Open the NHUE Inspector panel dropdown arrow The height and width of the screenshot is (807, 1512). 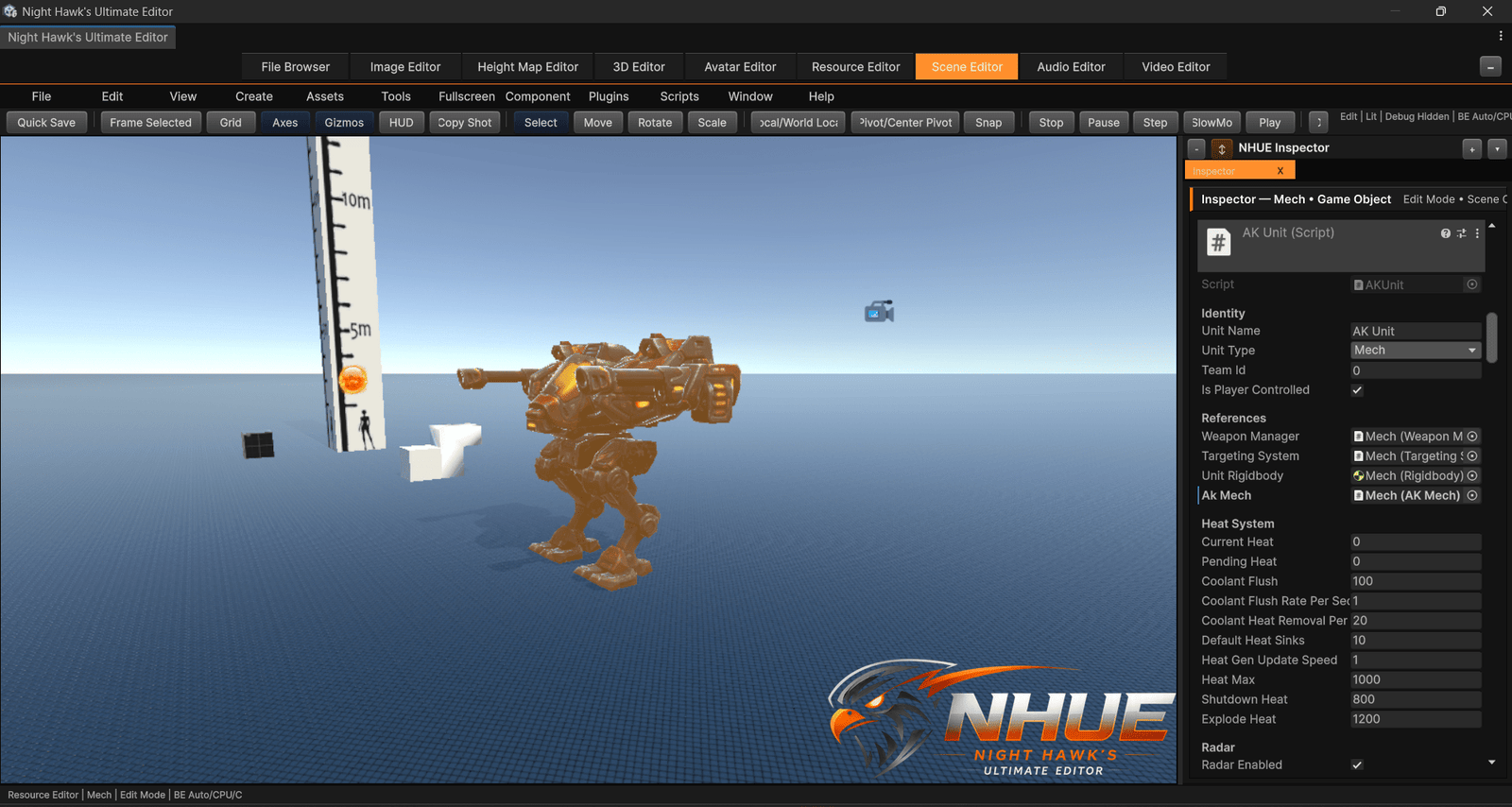point(1497,149)
